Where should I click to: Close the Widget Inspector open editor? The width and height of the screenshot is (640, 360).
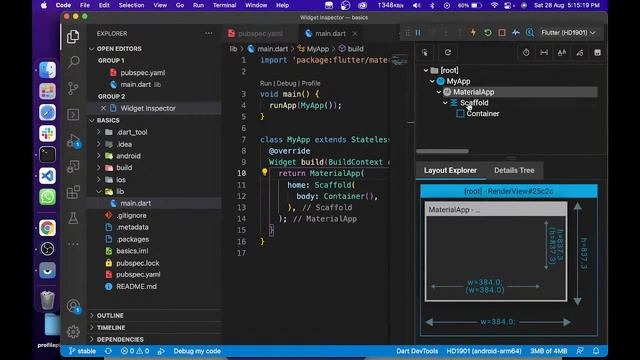tap(103, 108)
